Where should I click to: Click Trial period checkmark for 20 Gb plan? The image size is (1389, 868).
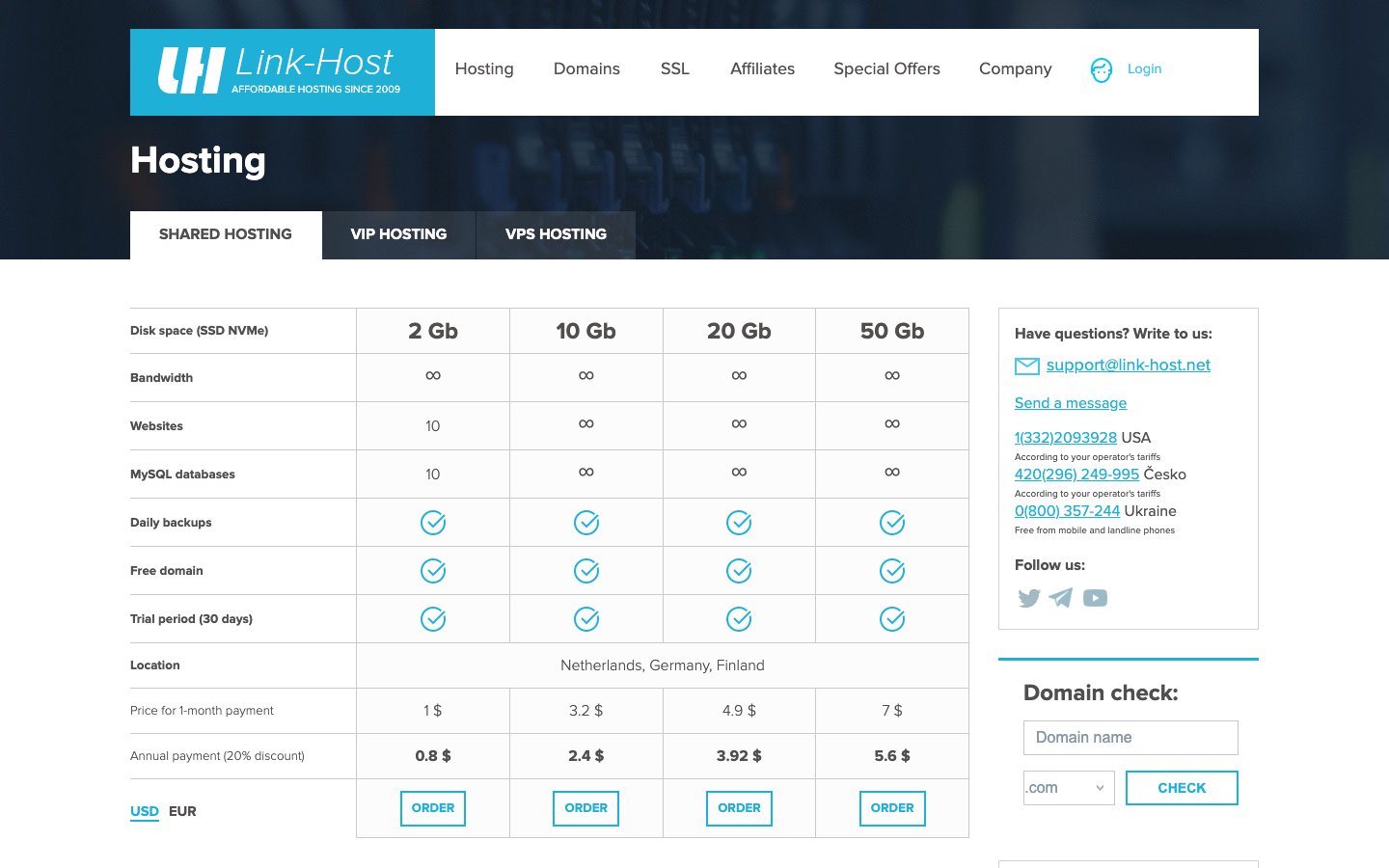click(x=739, y=619)
